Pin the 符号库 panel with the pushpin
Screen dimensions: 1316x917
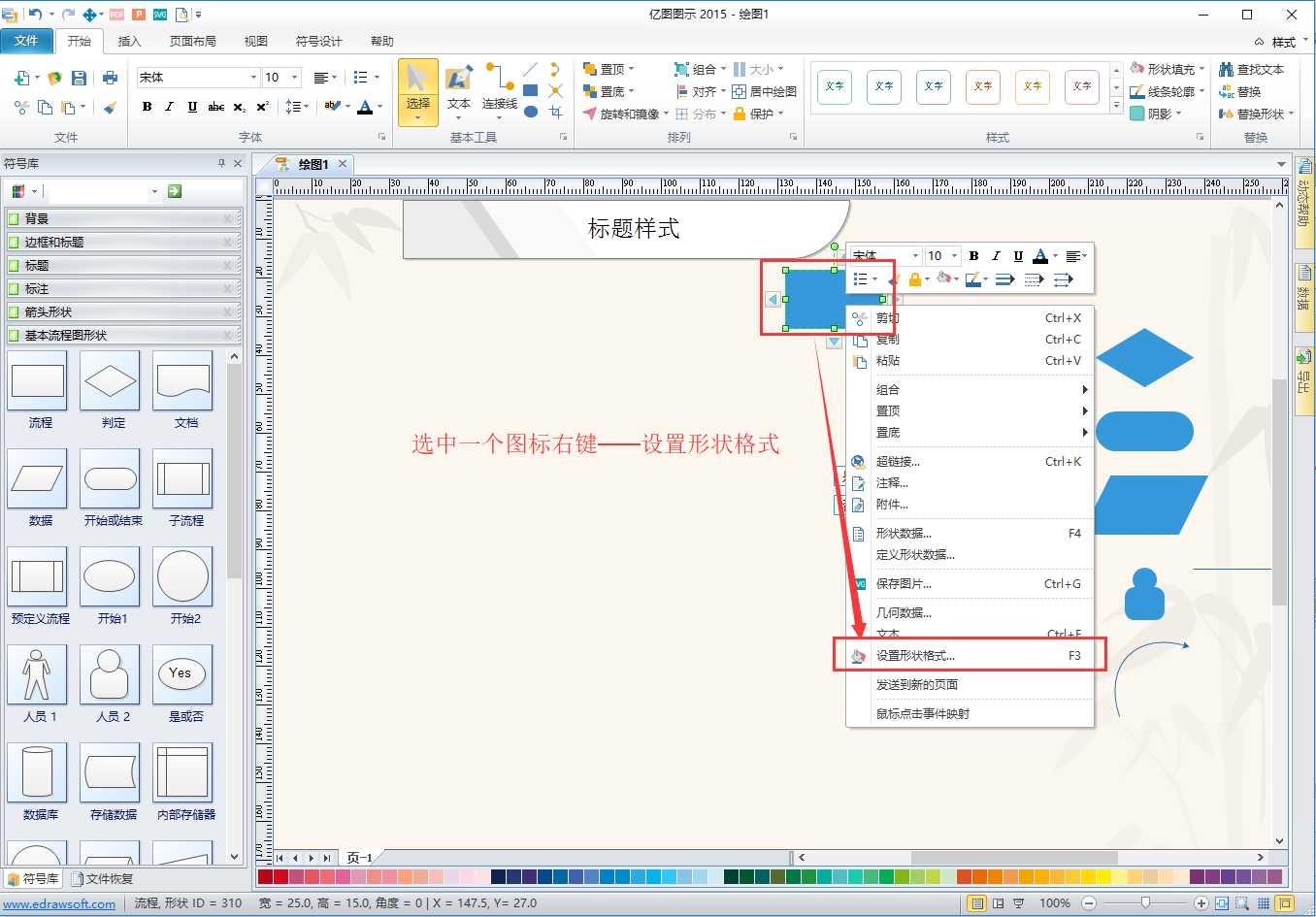coord(221,163)
